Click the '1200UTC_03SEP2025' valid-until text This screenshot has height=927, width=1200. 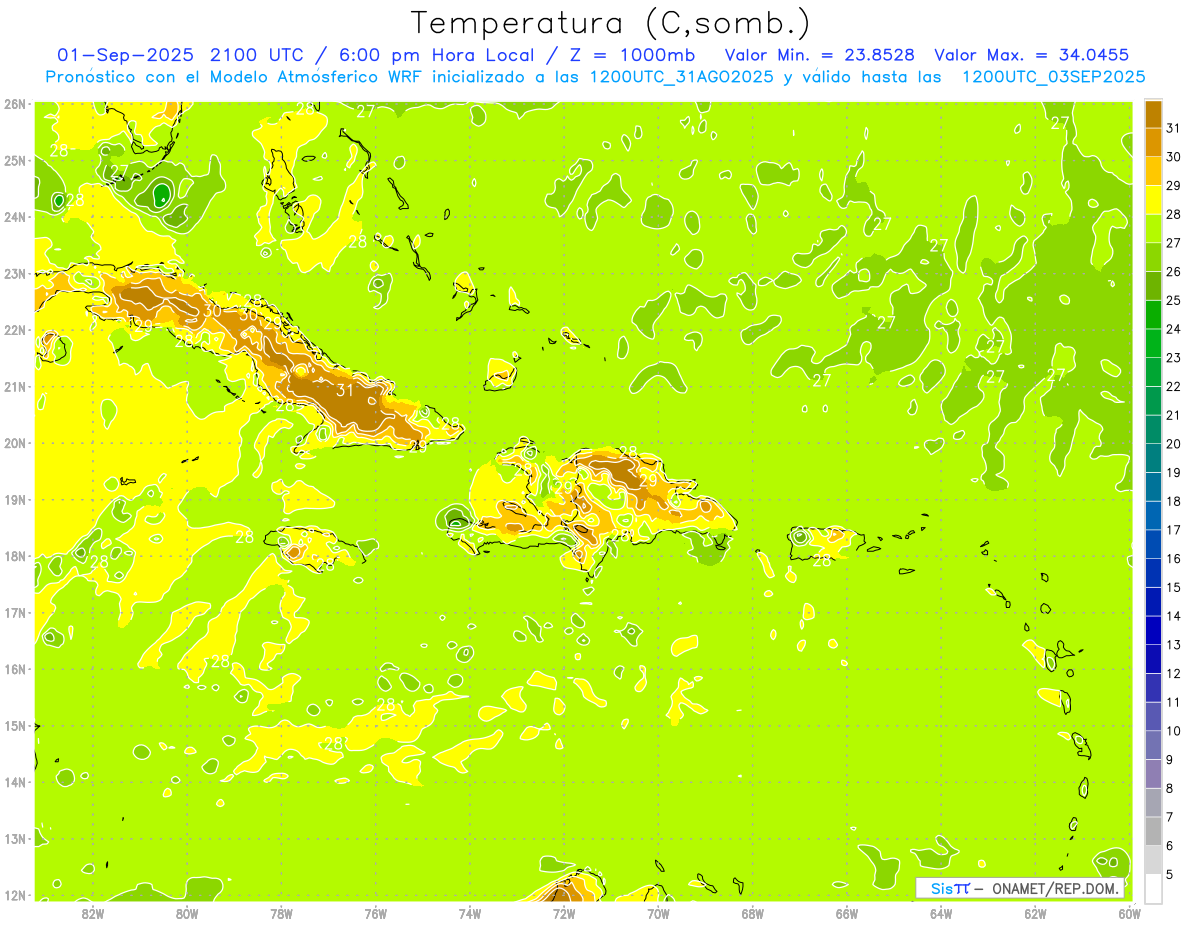tap(1053, 76)
